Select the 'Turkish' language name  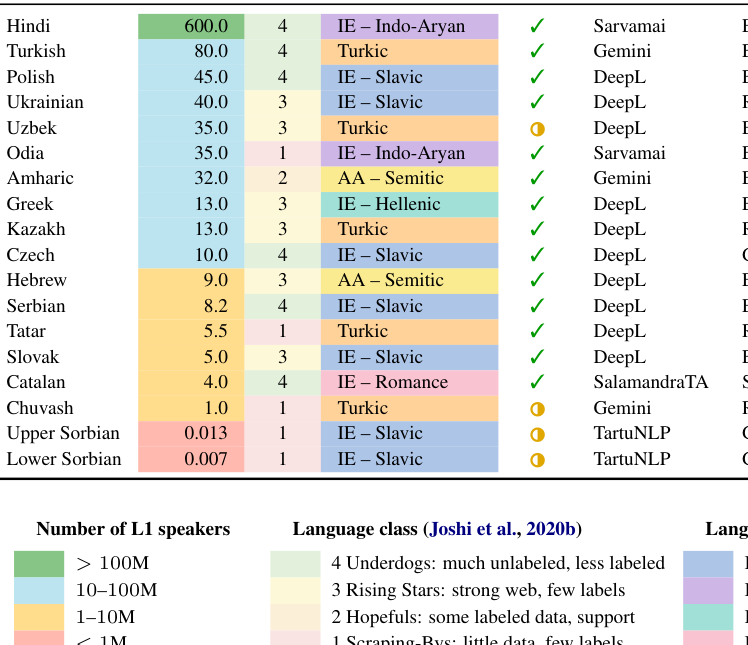36,51
